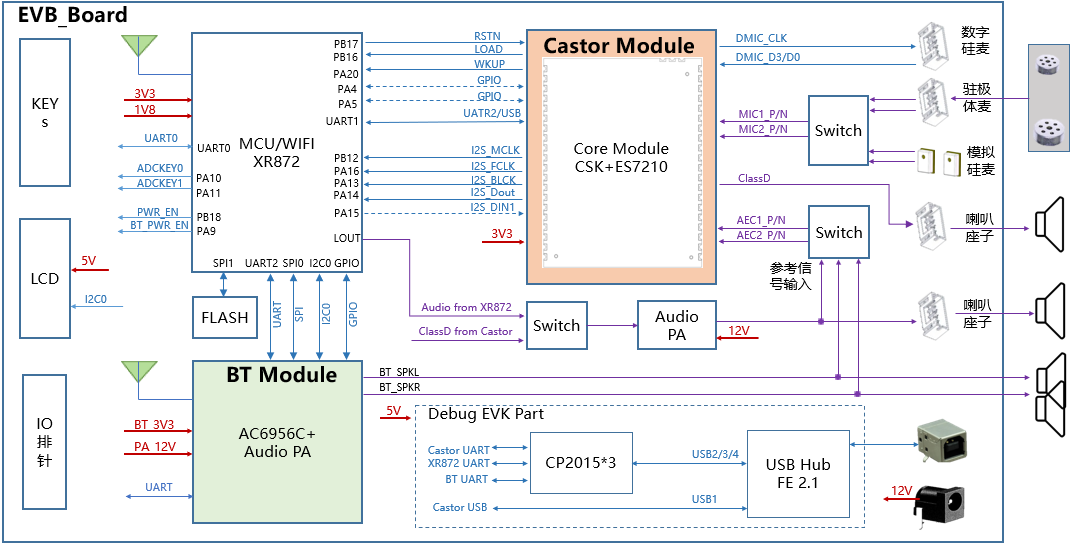Click the MIC1_P/N label
The height and width of the screenshot is (545, 1074).
[762, 113]
